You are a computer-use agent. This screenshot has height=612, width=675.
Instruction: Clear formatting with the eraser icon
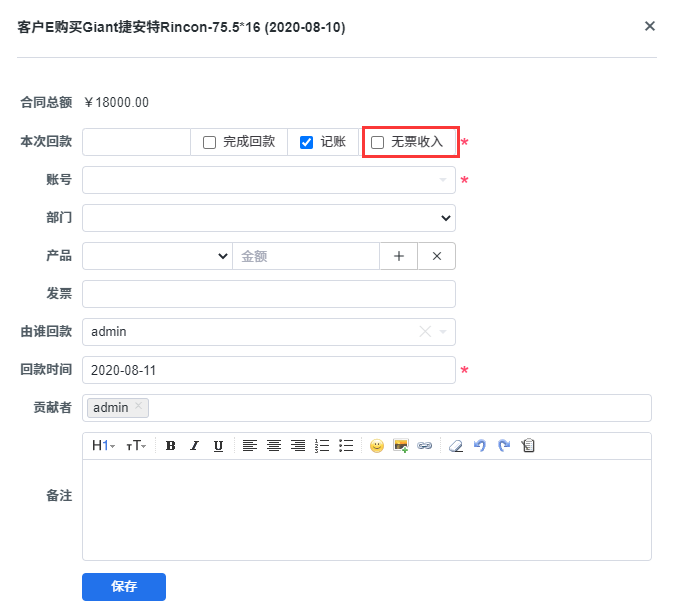[456, 445]
